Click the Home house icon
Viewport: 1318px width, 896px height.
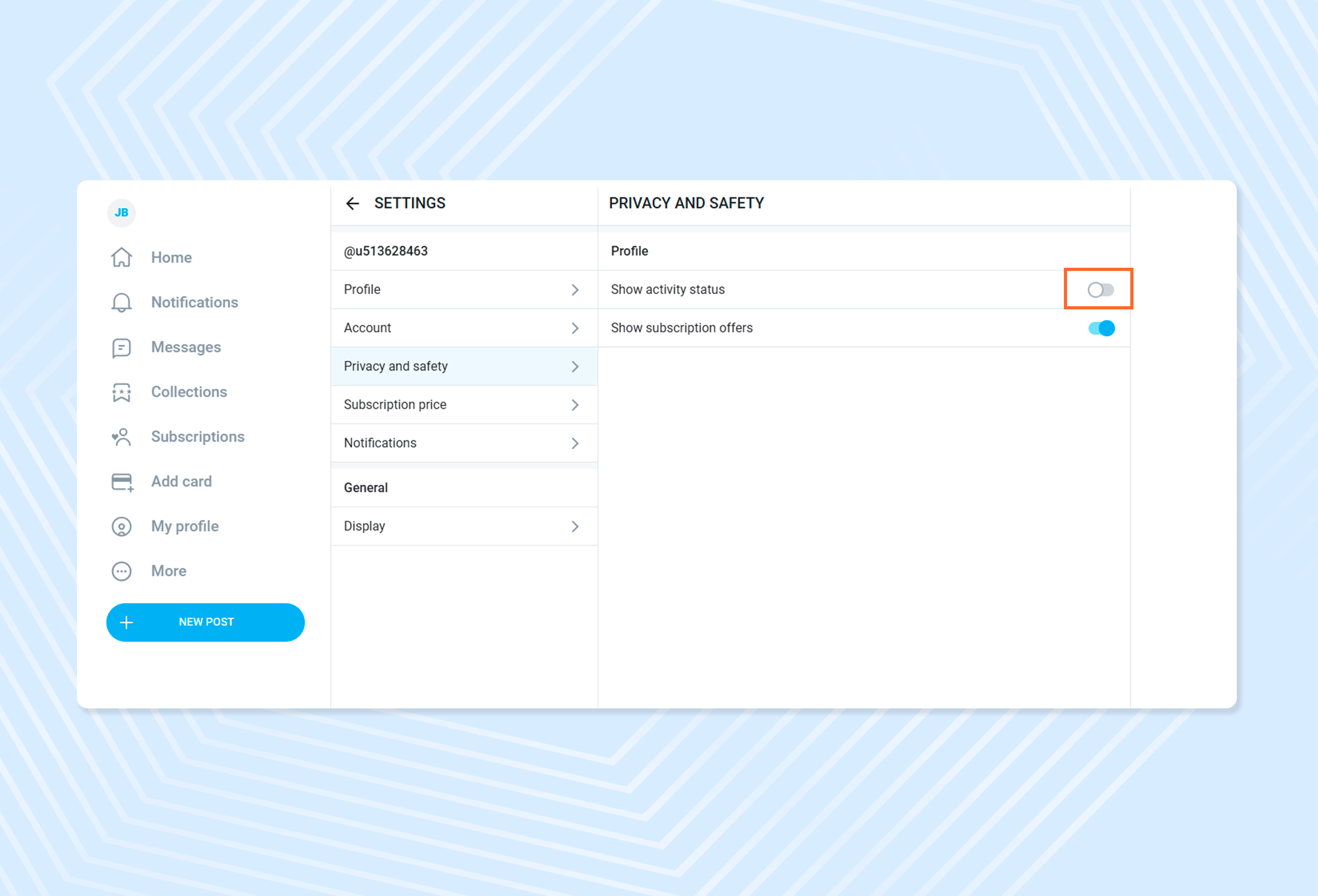[x=121, y=257]
